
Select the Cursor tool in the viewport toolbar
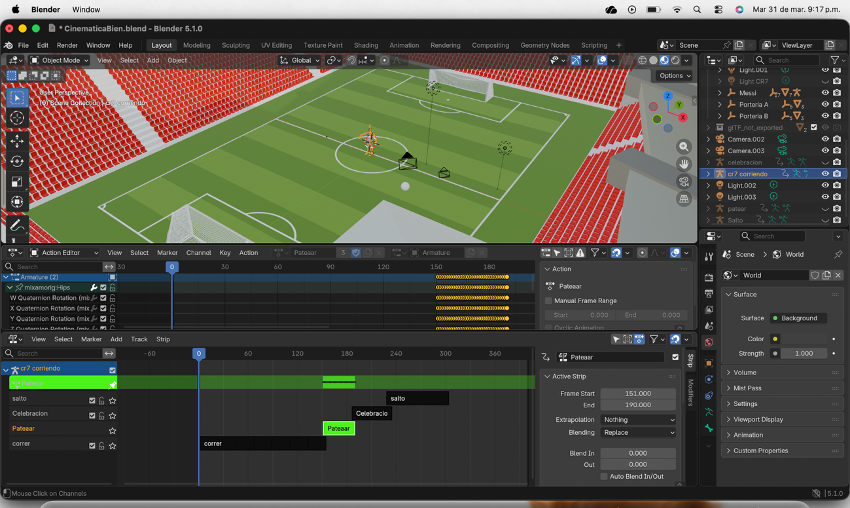pos(17,118)
